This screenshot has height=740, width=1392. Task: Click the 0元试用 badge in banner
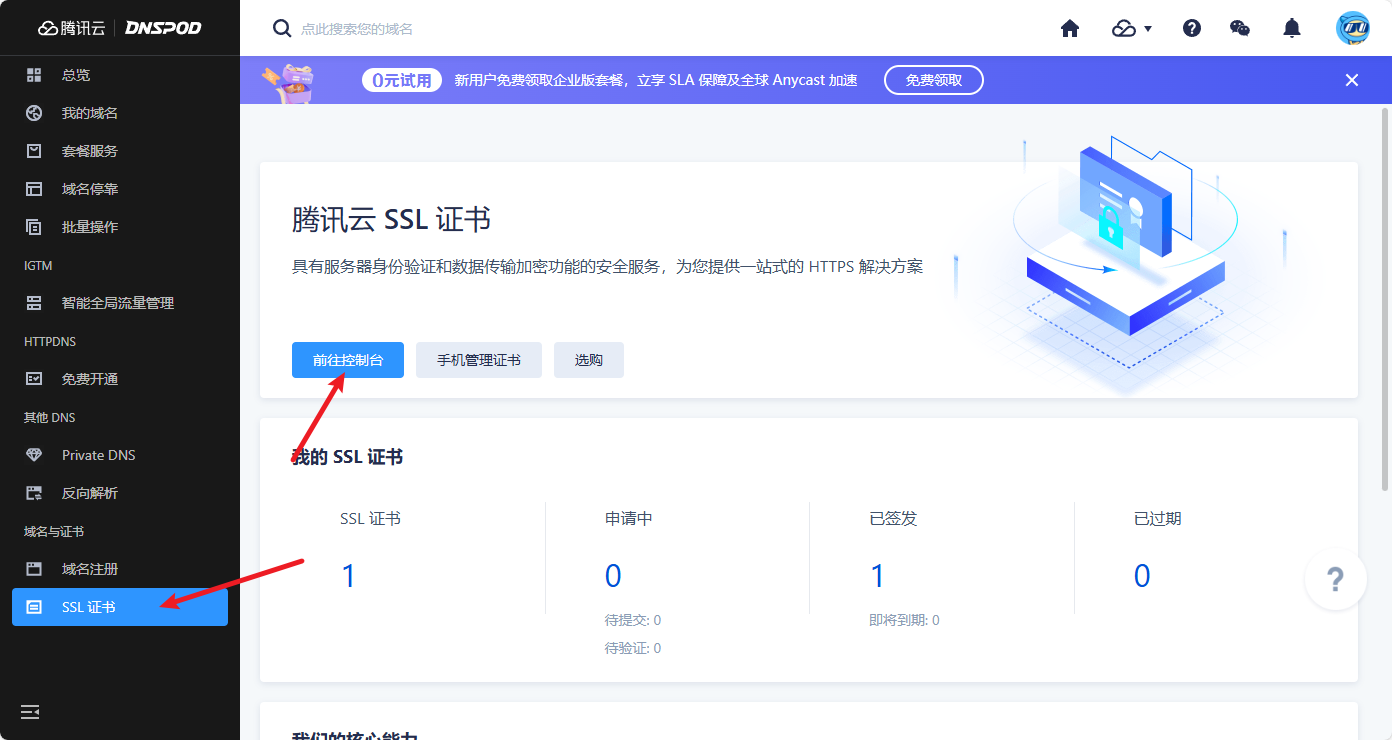402,80
